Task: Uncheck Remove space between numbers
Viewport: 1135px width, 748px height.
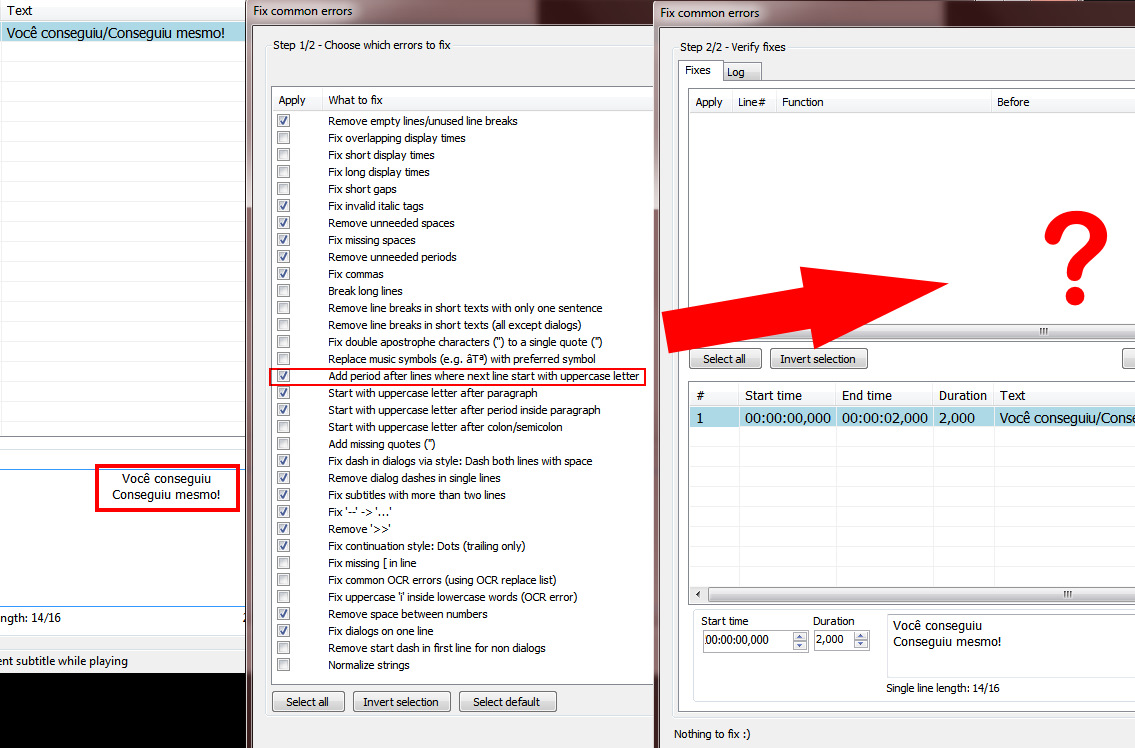Action: (x=284, y=614)
